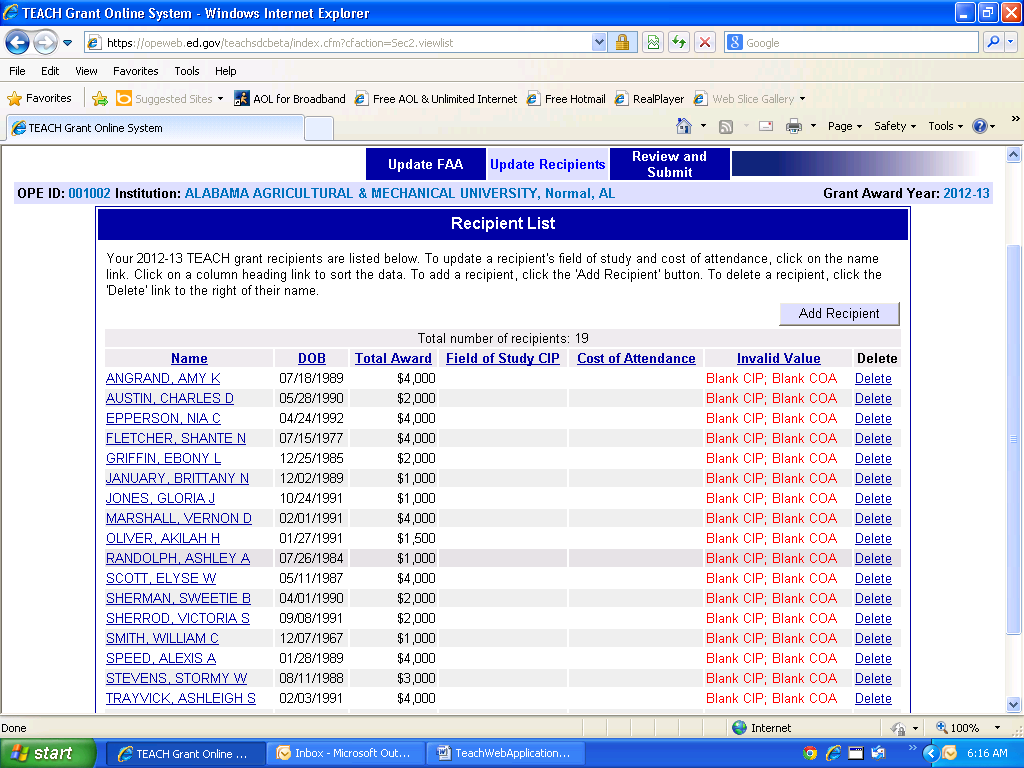Image resolution: width=1024 pixels, height=768 pixels.
Task: Click the Refresh page icon
Action: 679,43
